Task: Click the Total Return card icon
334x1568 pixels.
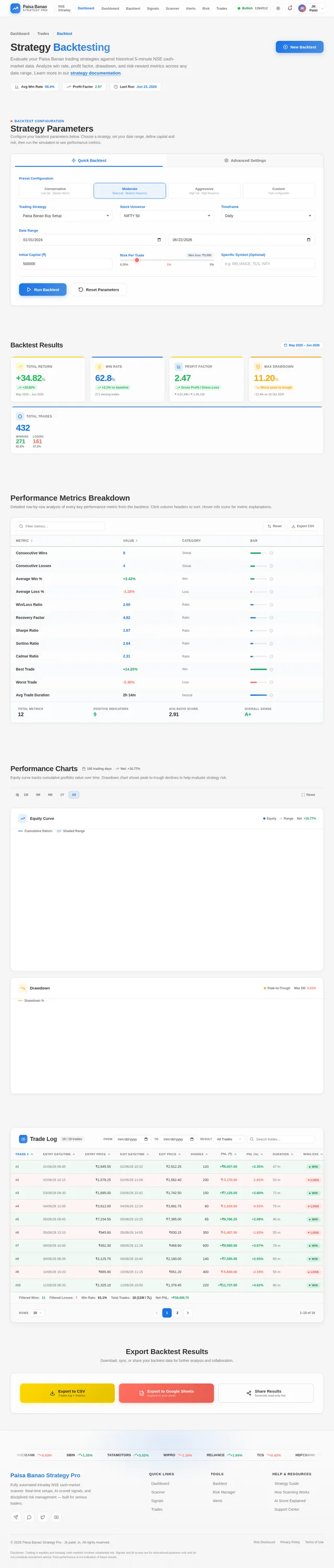Action: click(x=20, y=366)
